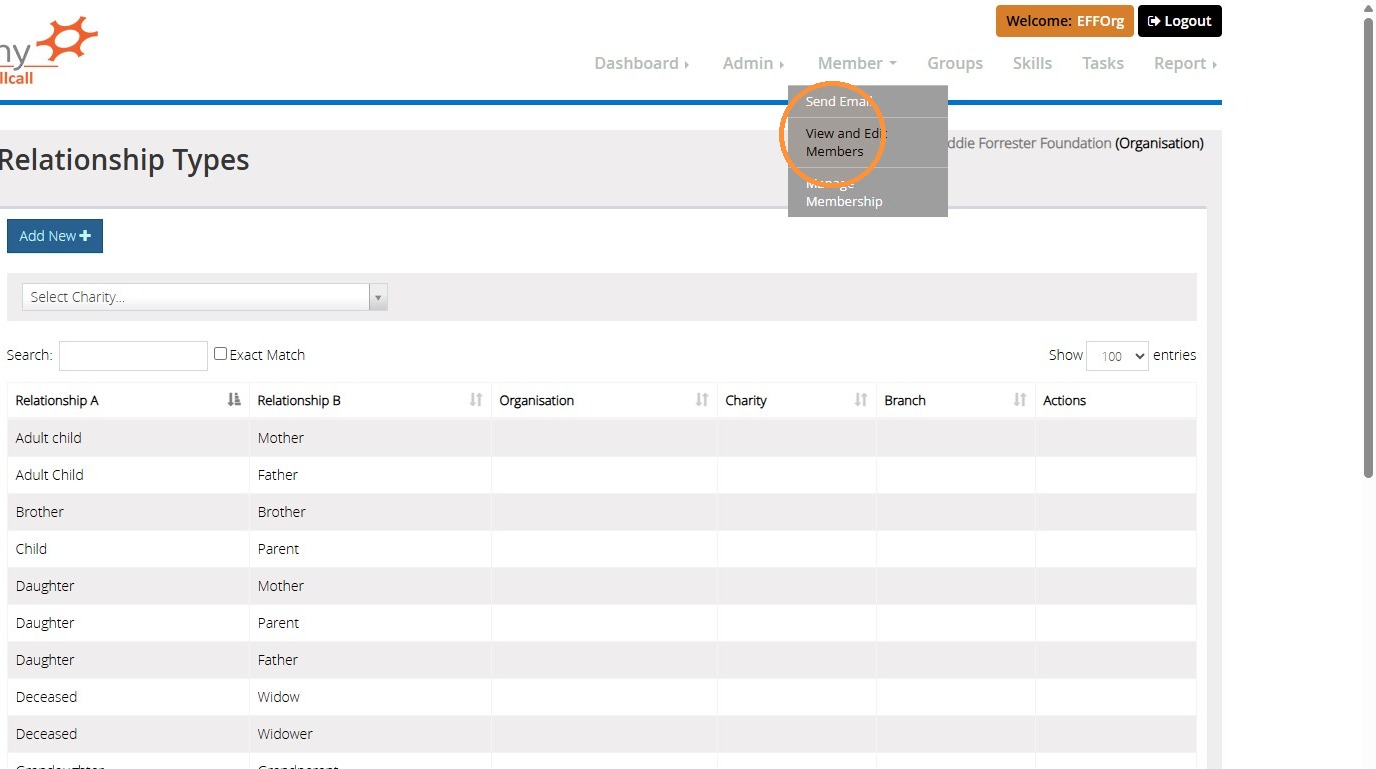Expand the Dashboard menu
Viewport: 1376px width, 769px height.
(x=642, y=63)
